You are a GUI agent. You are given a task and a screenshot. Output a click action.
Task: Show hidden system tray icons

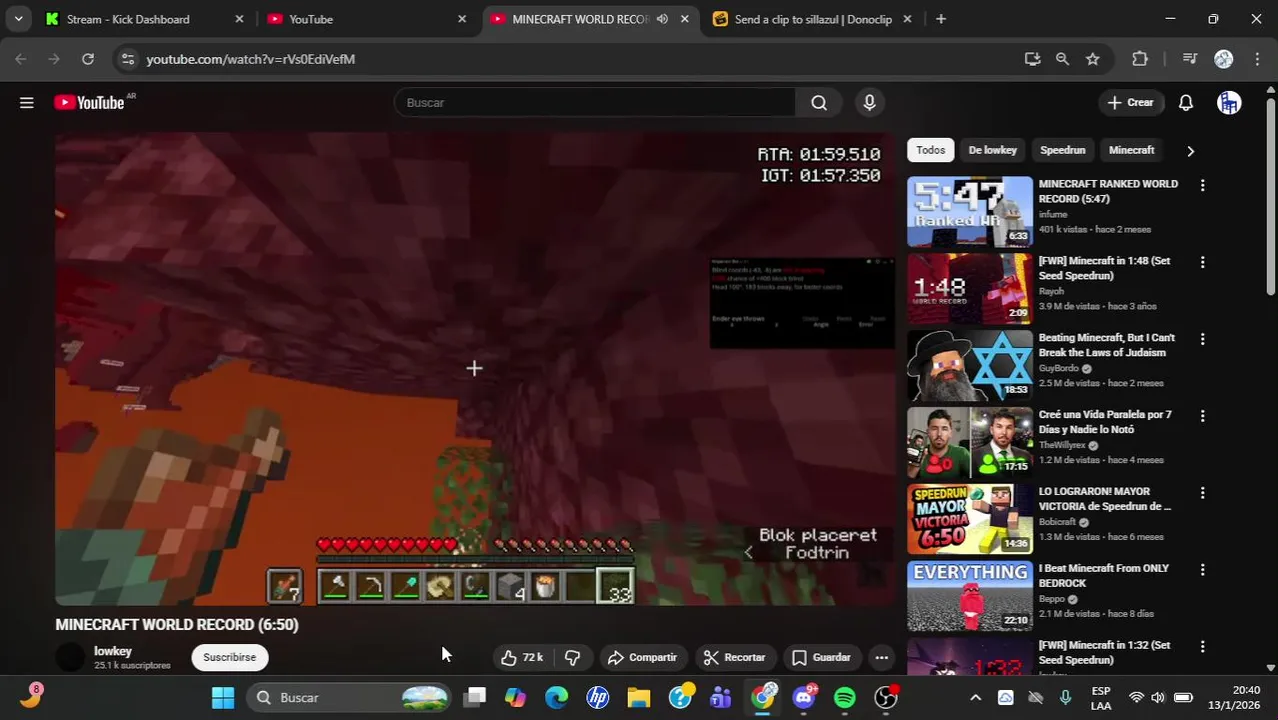(976, 697)
